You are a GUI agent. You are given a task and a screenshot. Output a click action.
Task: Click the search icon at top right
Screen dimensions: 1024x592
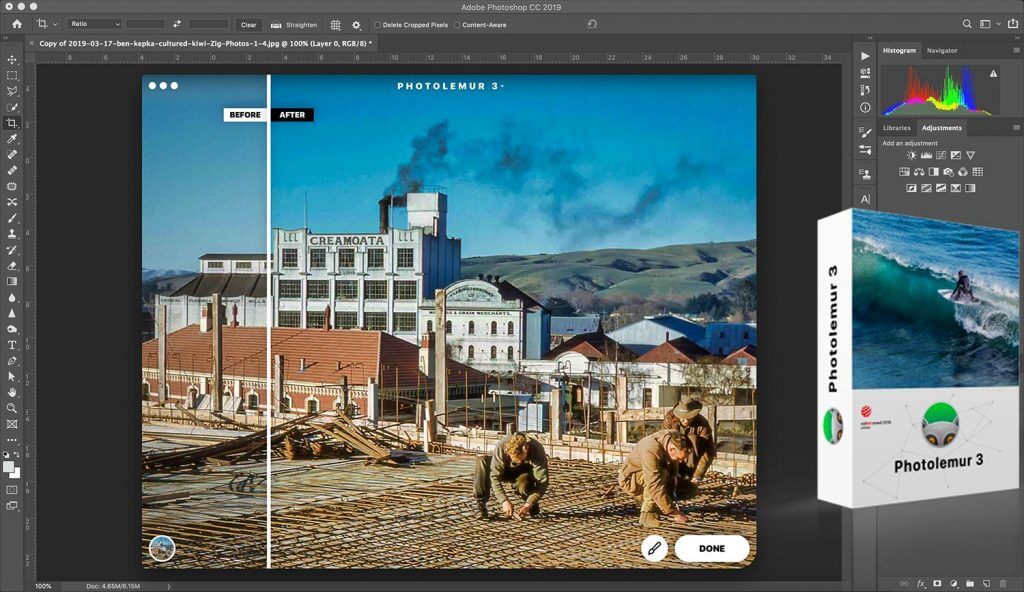966,24
